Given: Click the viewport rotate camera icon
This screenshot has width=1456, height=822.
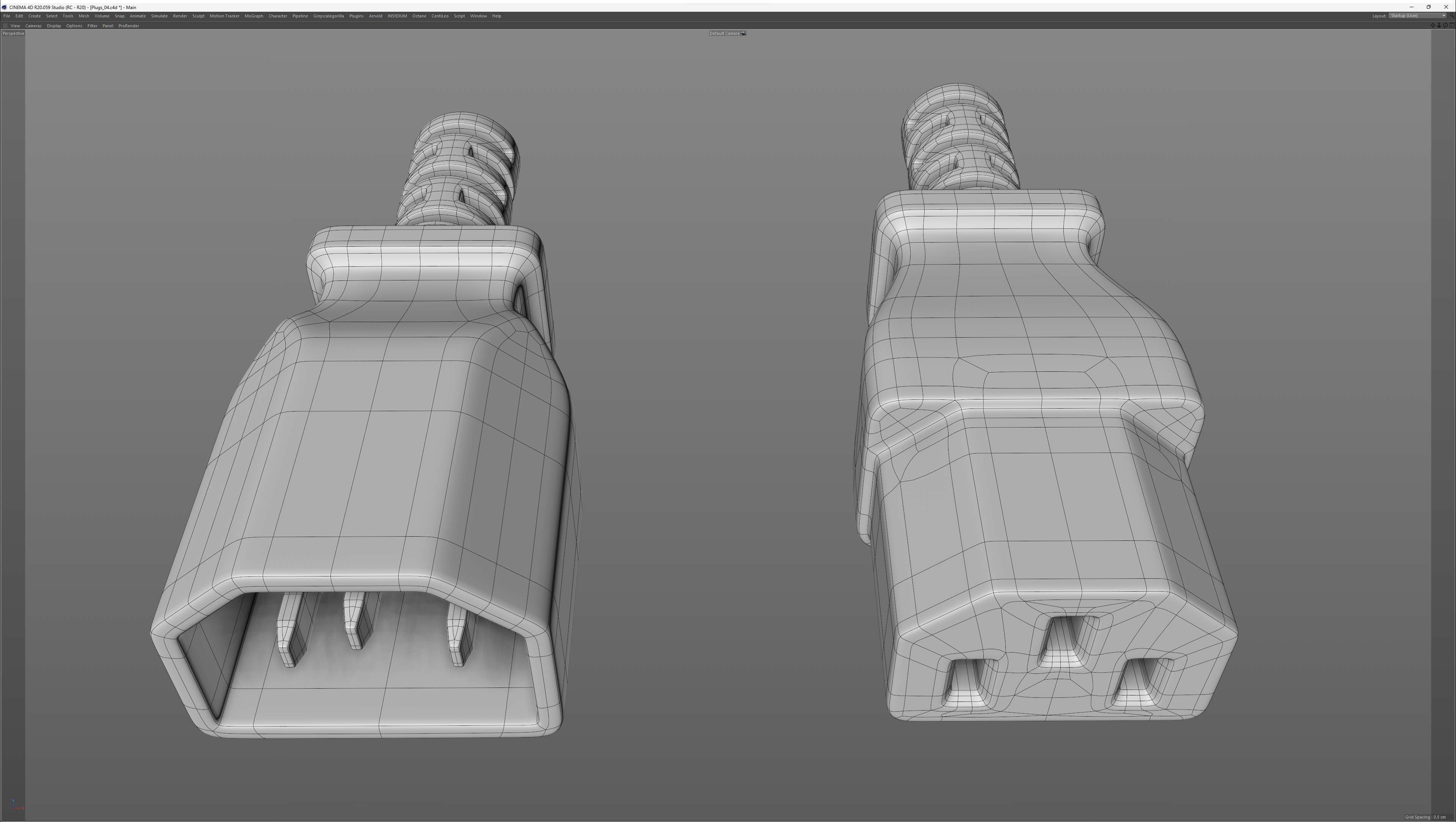Looking at the screenshot, I should tap(1445, 25).
